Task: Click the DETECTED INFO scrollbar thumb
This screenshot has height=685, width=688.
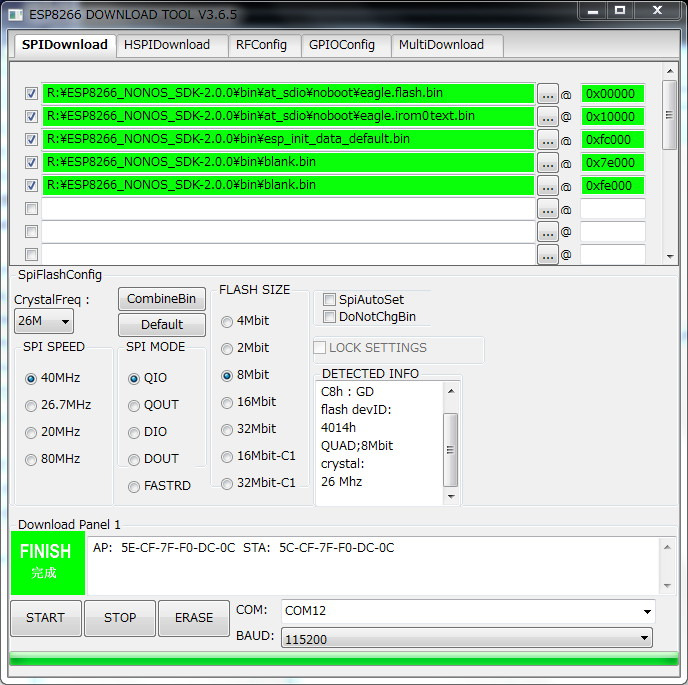Action: [x=450, y=450]
